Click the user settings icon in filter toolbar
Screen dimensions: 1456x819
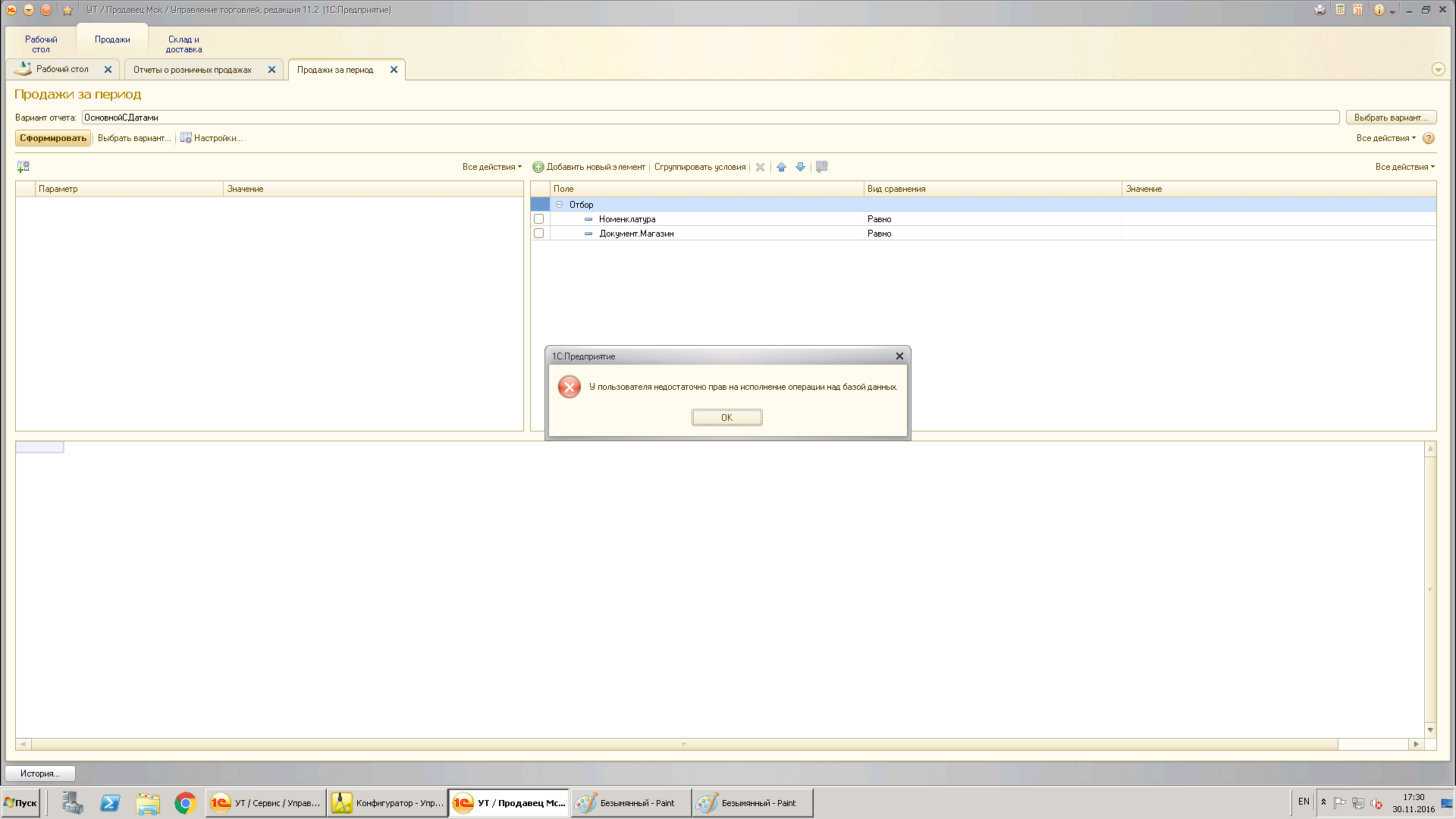[x=822, y=167]
